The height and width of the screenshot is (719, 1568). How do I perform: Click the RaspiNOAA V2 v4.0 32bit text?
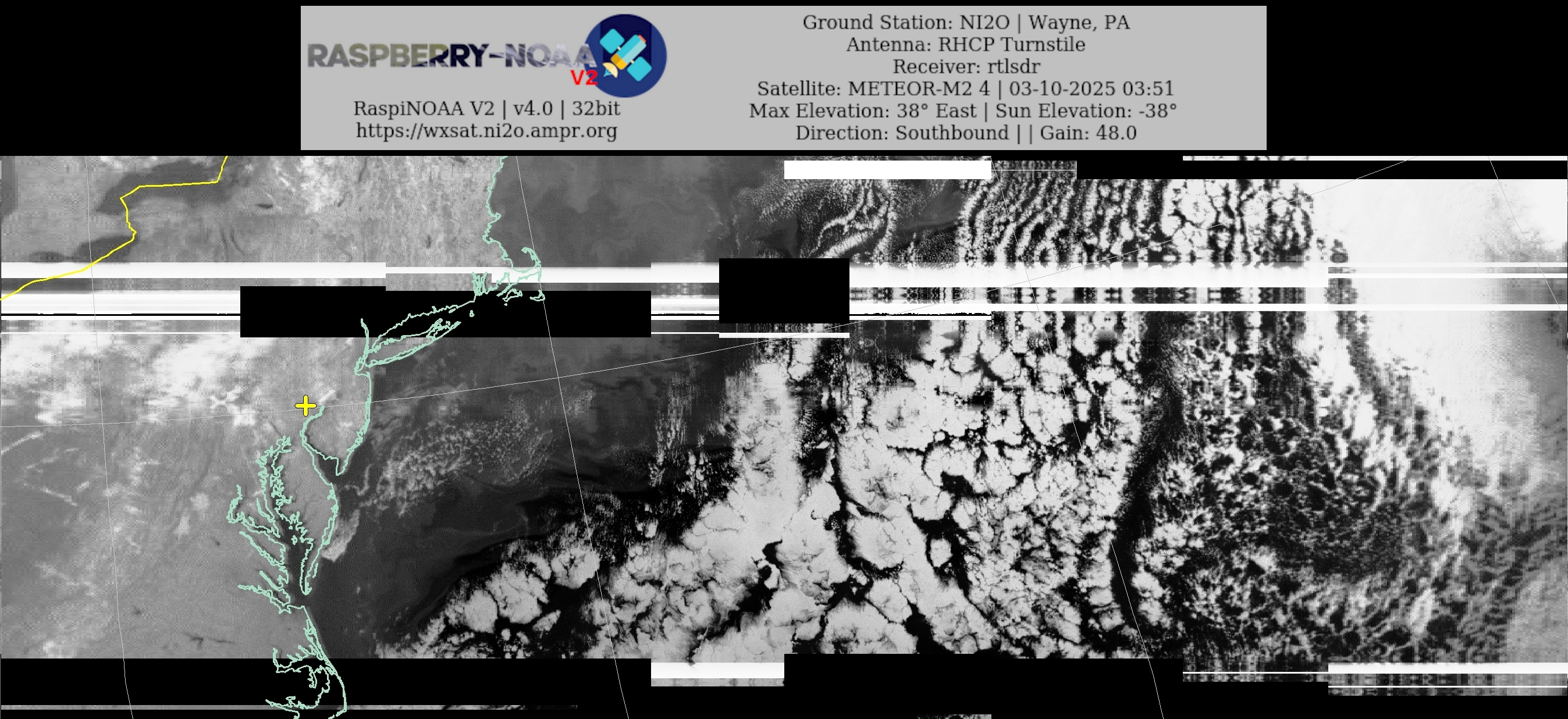[x=486, y=108]
